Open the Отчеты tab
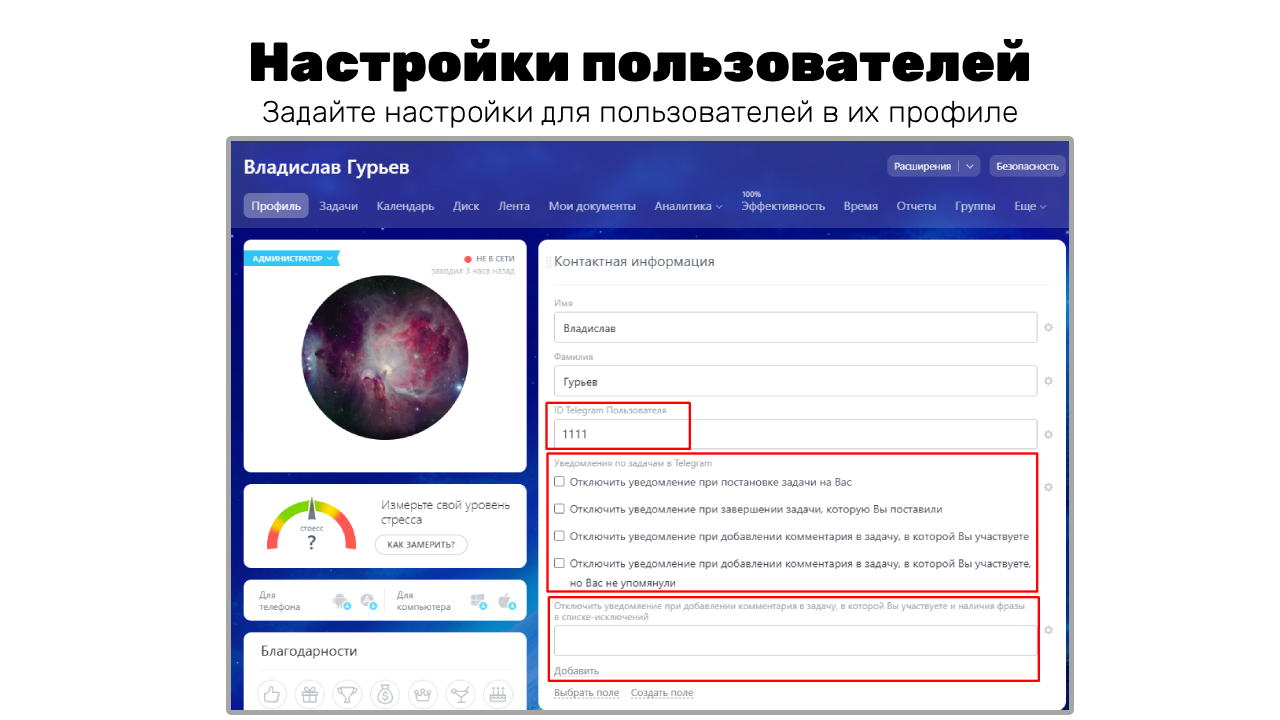1280x720 pixels. [916, 206]
